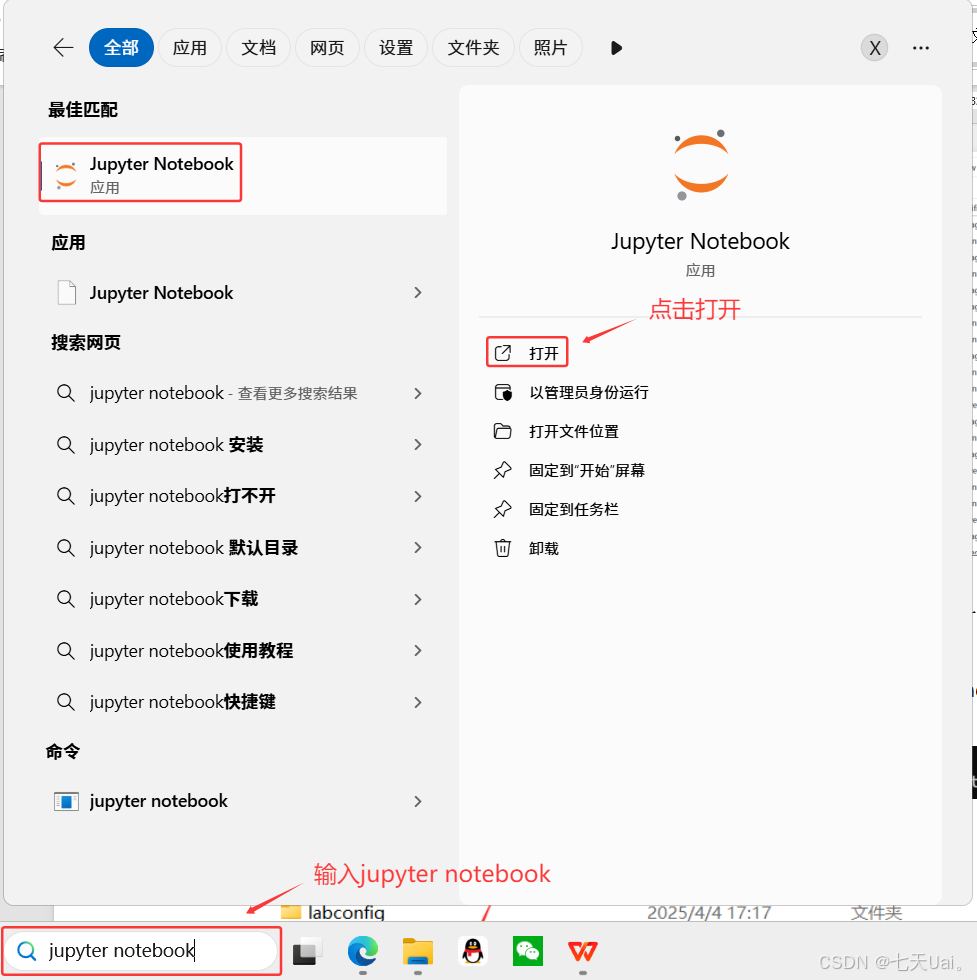Image resolution: width=977 pixels, height=980 pixels.
Task: Show more filter tabs with the play arrow
Action: click(x=616, y=48)
